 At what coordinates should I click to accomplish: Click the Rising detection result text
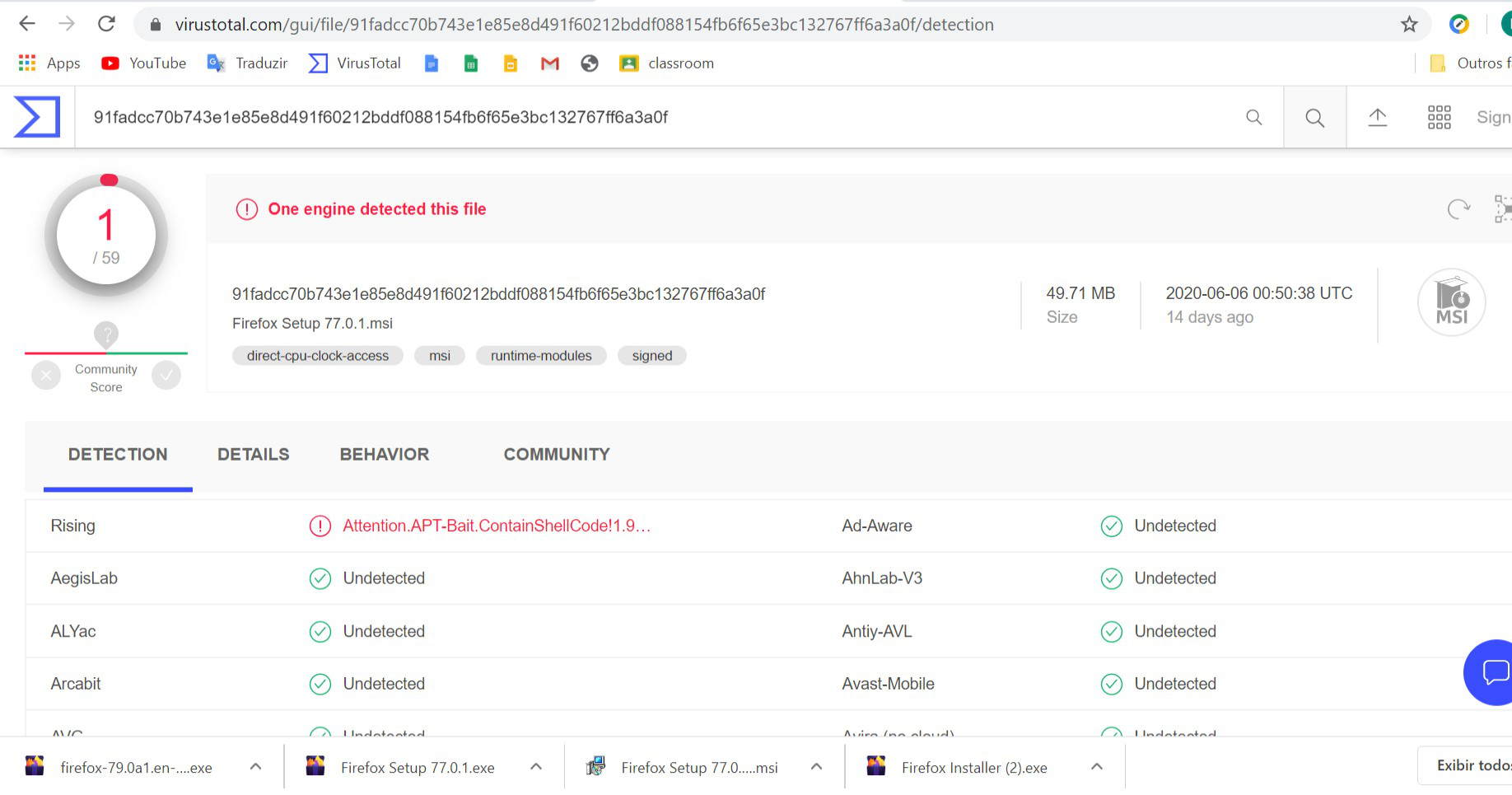click(x=497, y=526)
